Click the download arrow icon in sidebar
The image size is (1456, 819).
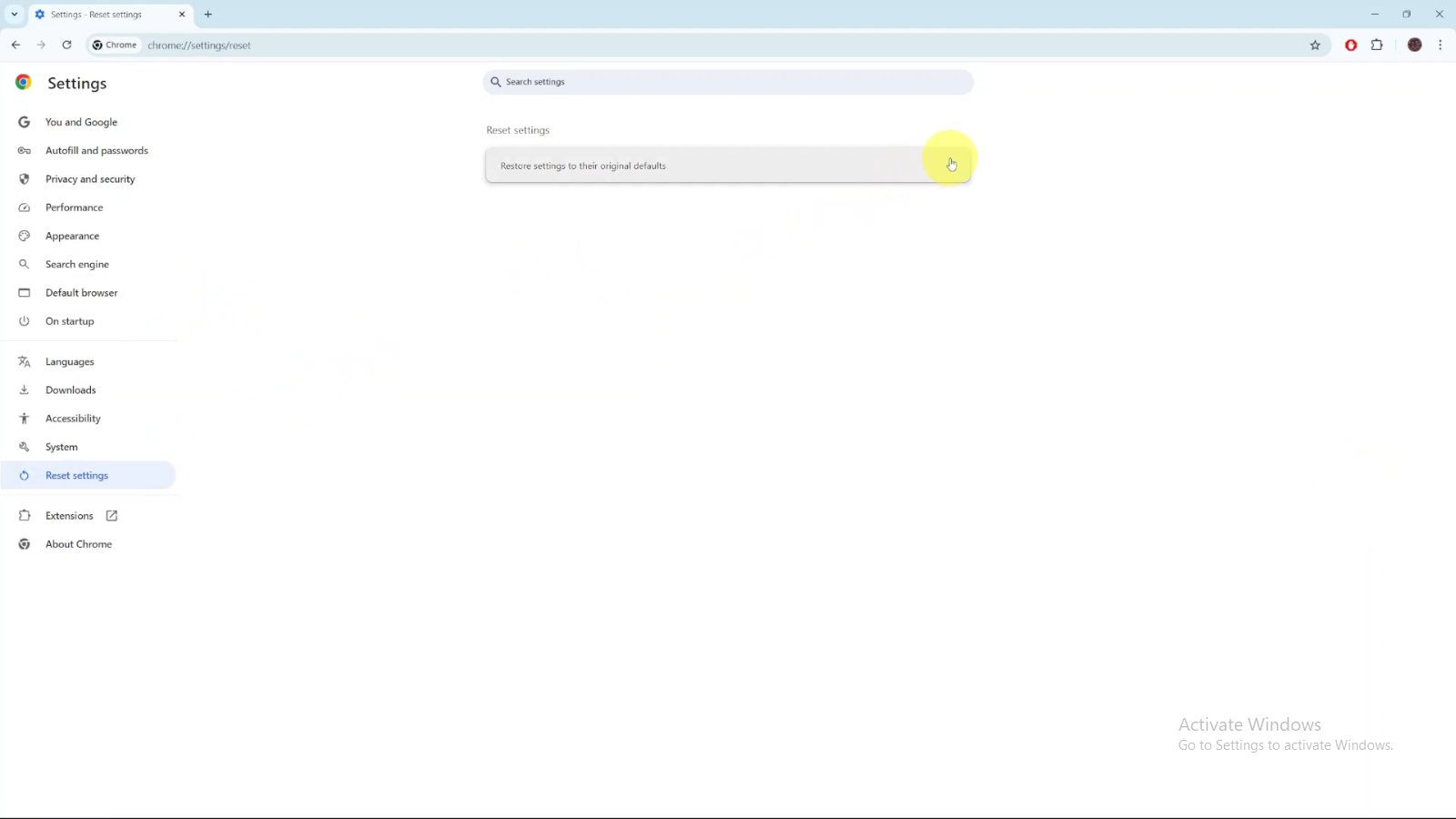(25, 389)
